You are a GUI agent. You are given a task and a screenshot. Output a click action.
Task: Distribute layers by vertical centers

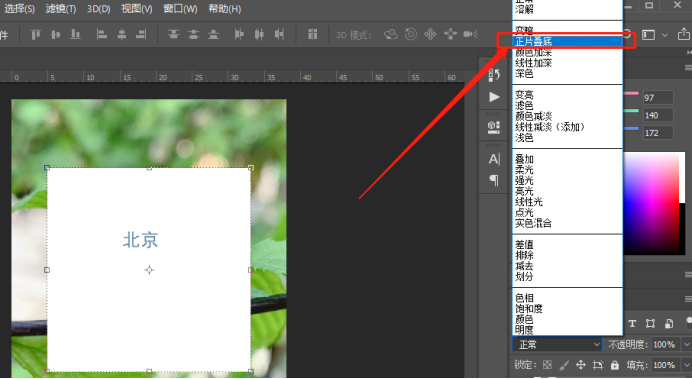pyautogui.click(x=193, y=34)
